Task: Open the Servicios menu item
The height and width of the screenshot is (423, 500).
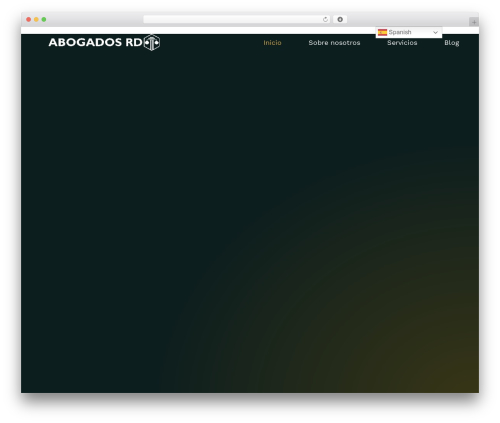Action: 402,43
